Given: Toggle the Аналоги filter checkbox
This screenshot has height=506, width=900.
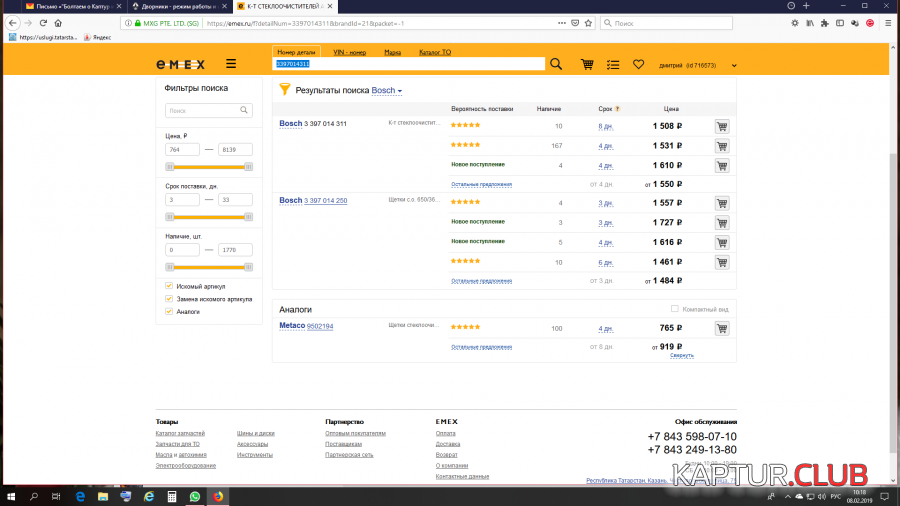Looking at the screenshot, I should 169,312.
